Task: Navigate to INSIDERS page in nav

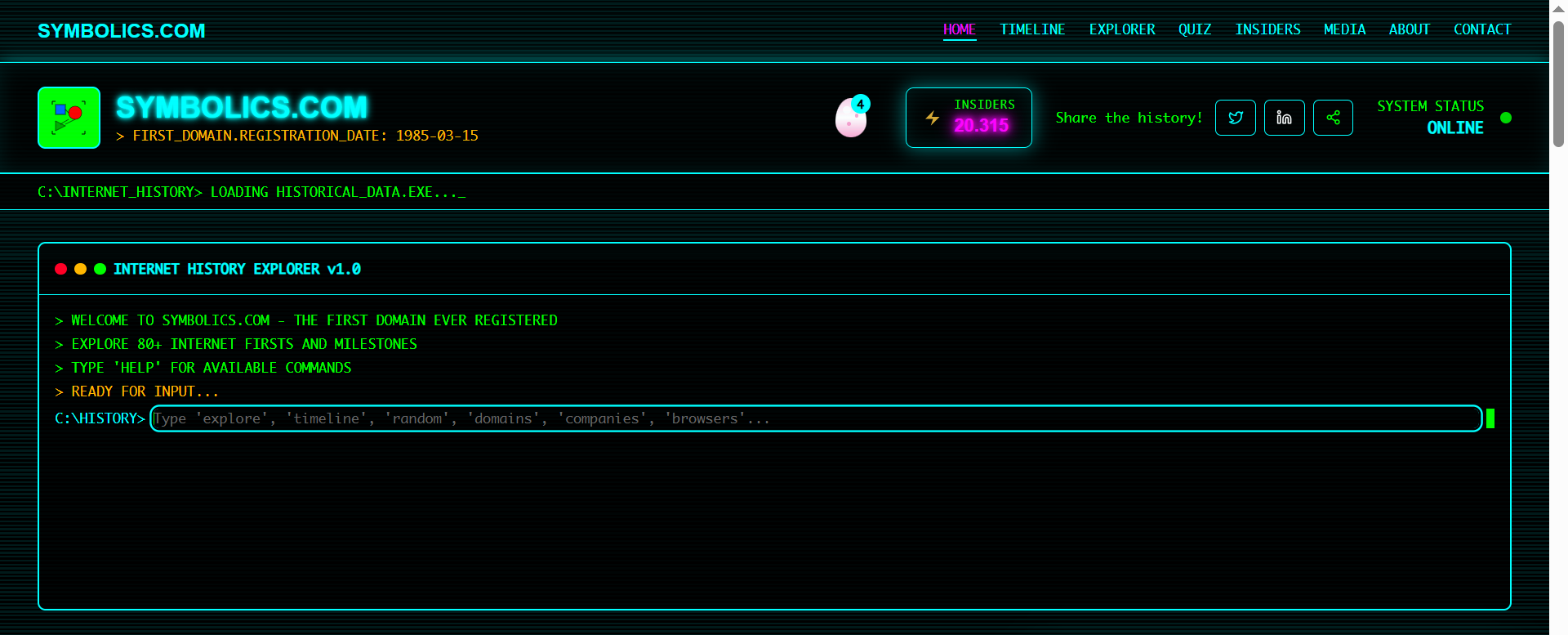Action: coord(1267,29)
